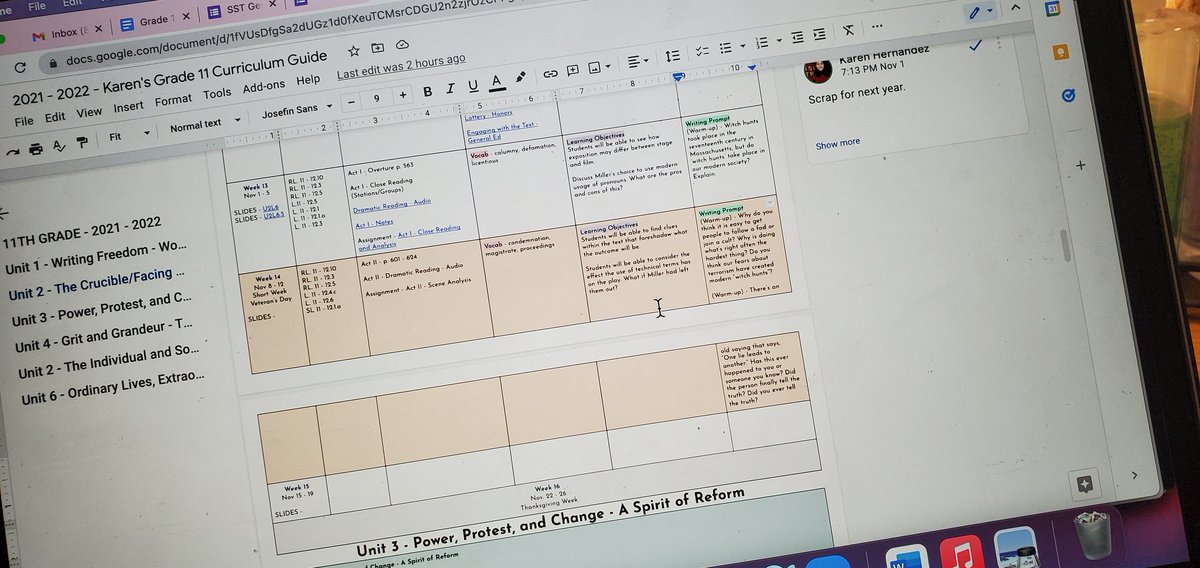Insert a link with the chain icon
The height and width of the screenshot is (568, 1200).
point(550,74)
